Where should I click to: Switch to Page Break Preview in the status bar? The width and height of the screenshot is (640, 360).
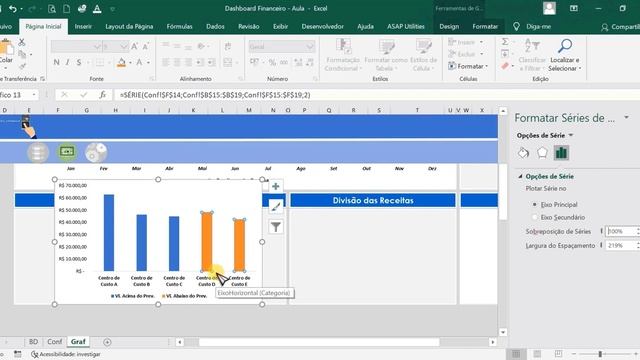(558, 354)
